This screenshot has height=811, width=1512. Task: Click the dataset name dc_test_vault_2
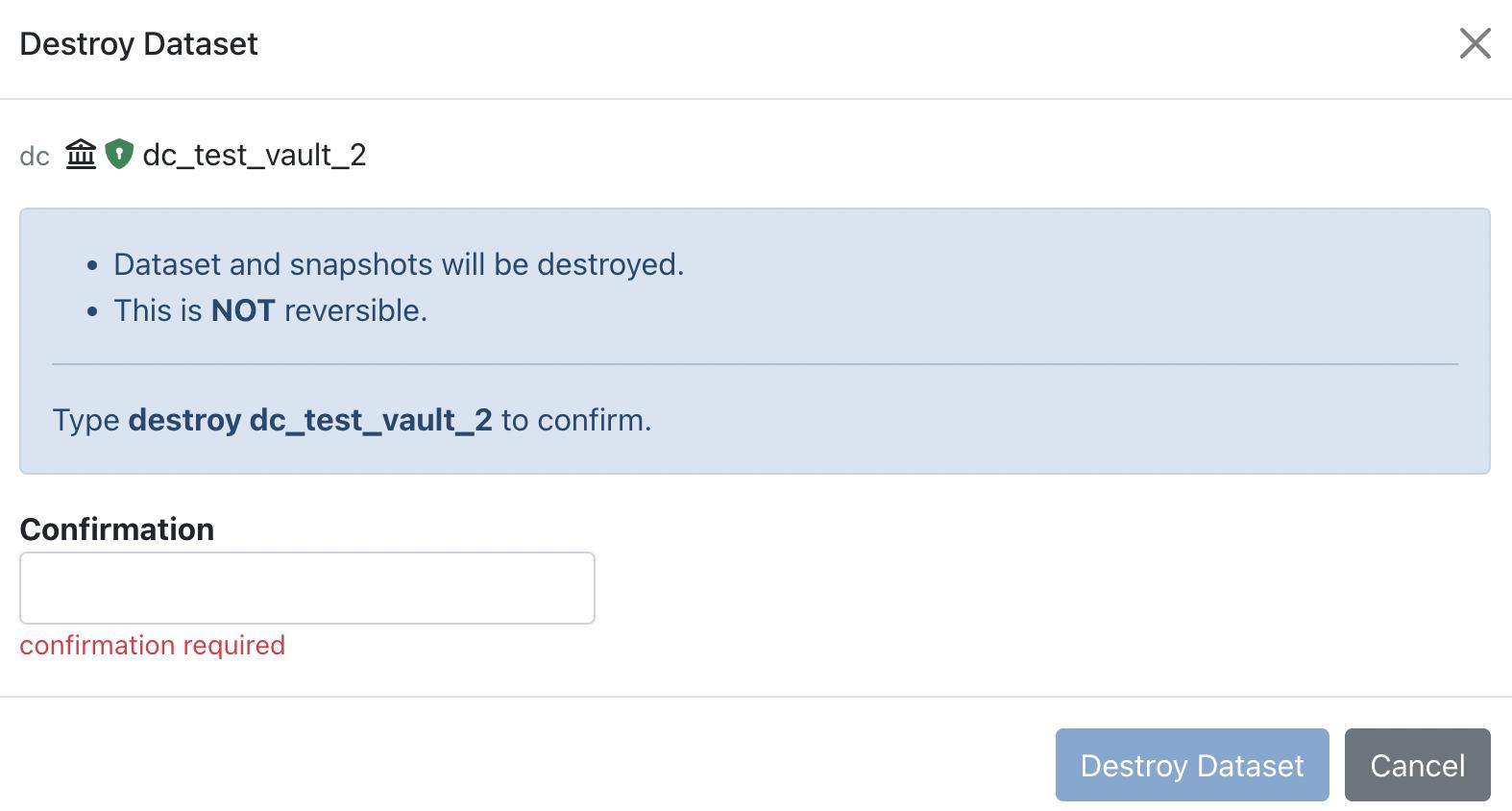256,153
